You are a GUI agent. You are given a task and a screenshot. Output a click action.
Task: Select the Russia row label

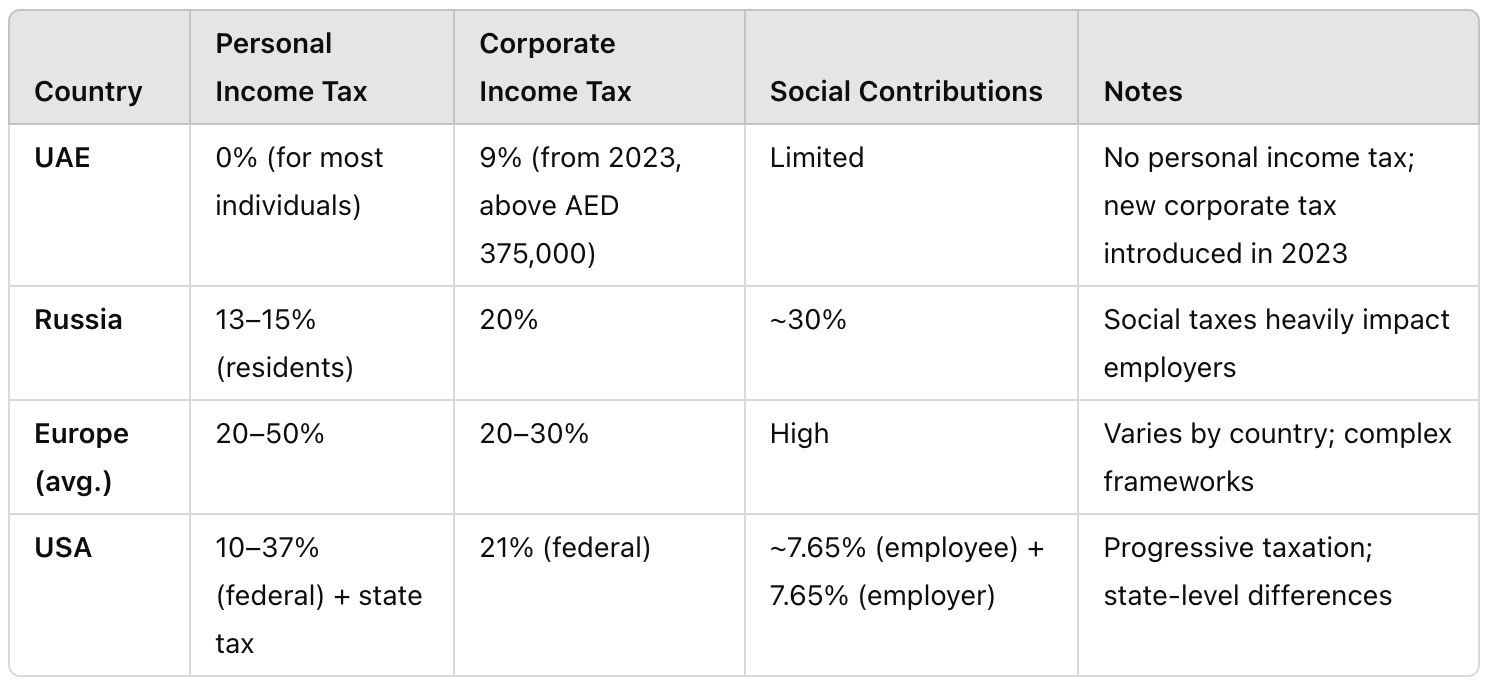click(78, 320)
